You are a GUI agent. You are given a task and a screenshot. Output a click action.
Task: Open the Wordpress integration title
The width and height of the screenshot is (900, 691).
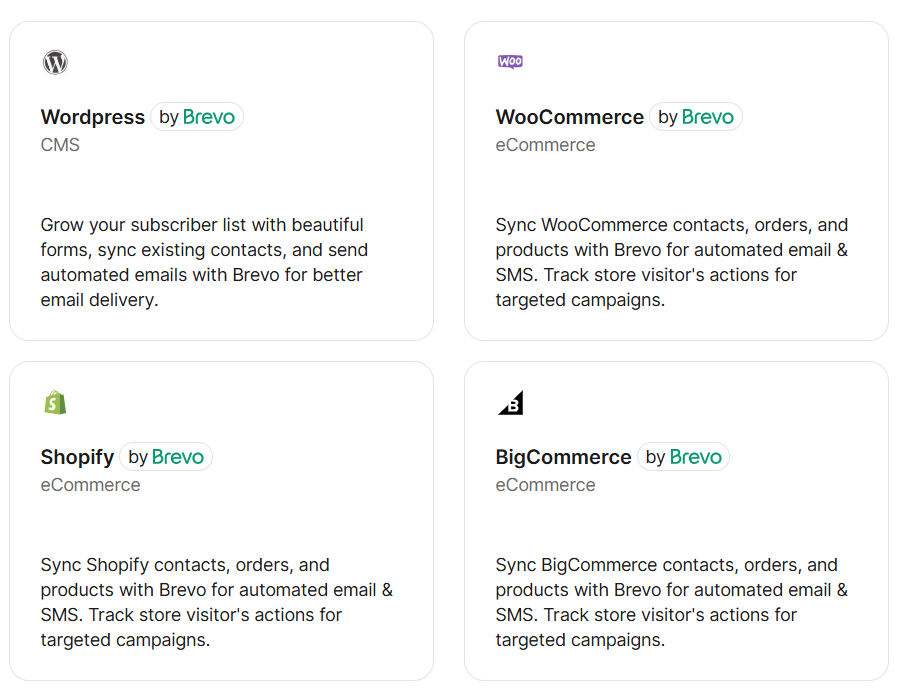(x=93, y=117)
